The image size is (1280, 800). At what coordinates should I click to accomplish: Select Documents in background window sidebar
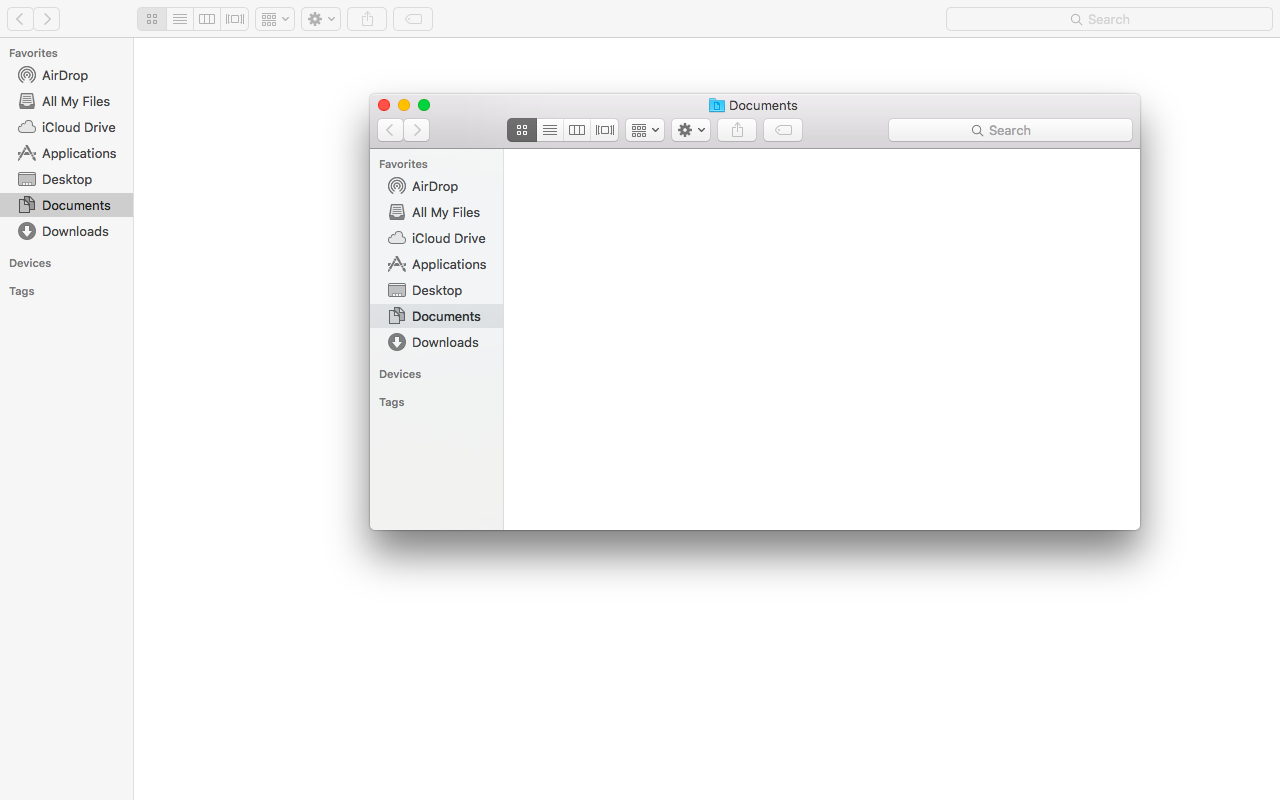pos(66,205)
